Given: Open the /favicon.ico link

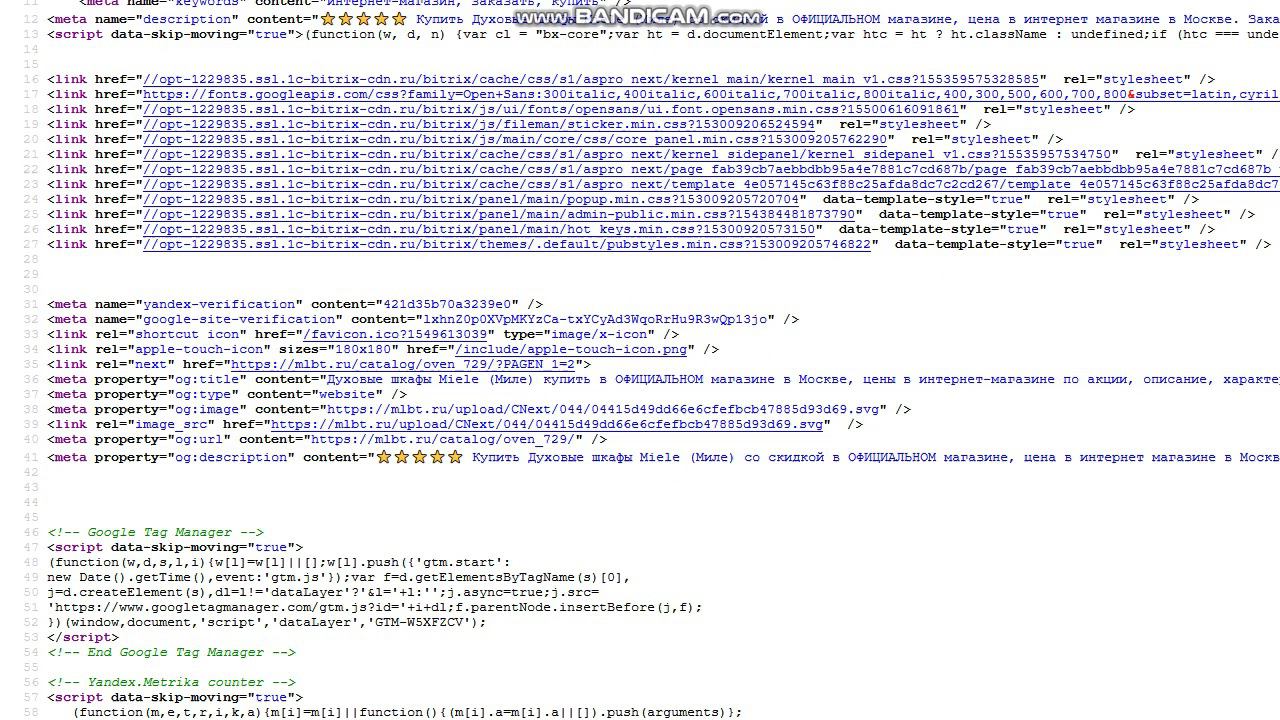Looking at the screenshot, I should coord(396,334).
